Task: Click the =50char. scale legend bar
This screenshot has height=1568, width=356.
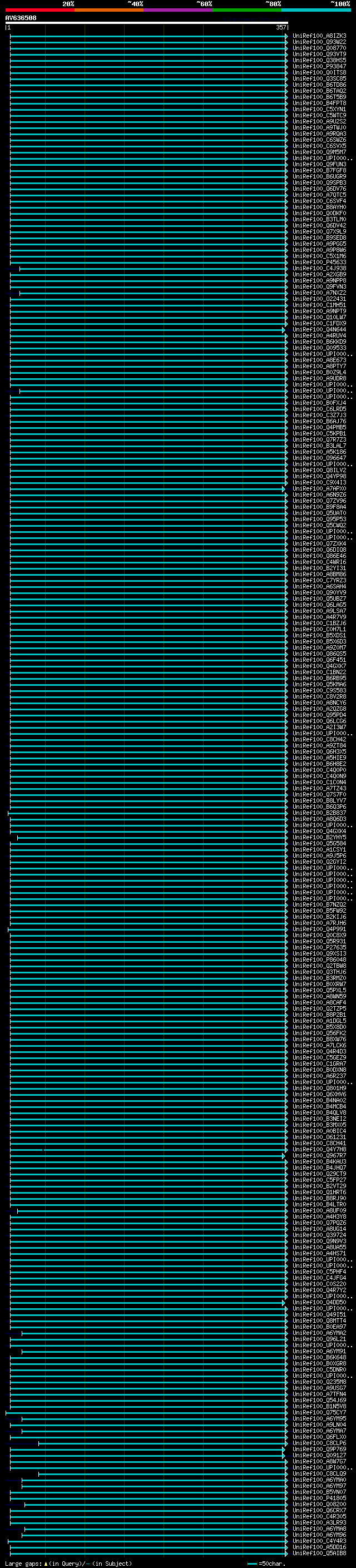Action: pos(252,1563)
